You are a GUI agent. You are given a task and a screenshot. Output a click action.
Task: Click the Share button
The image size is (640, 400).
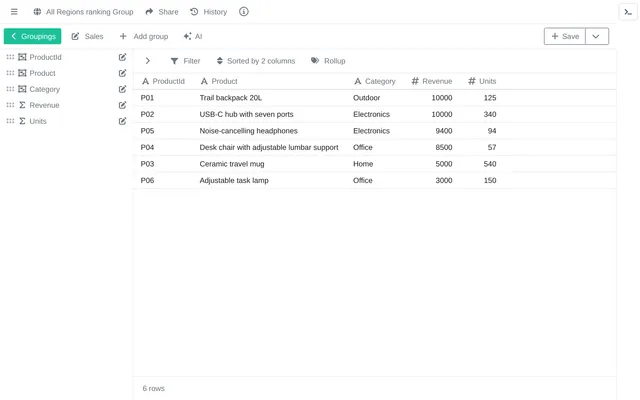tap(162, 12)
